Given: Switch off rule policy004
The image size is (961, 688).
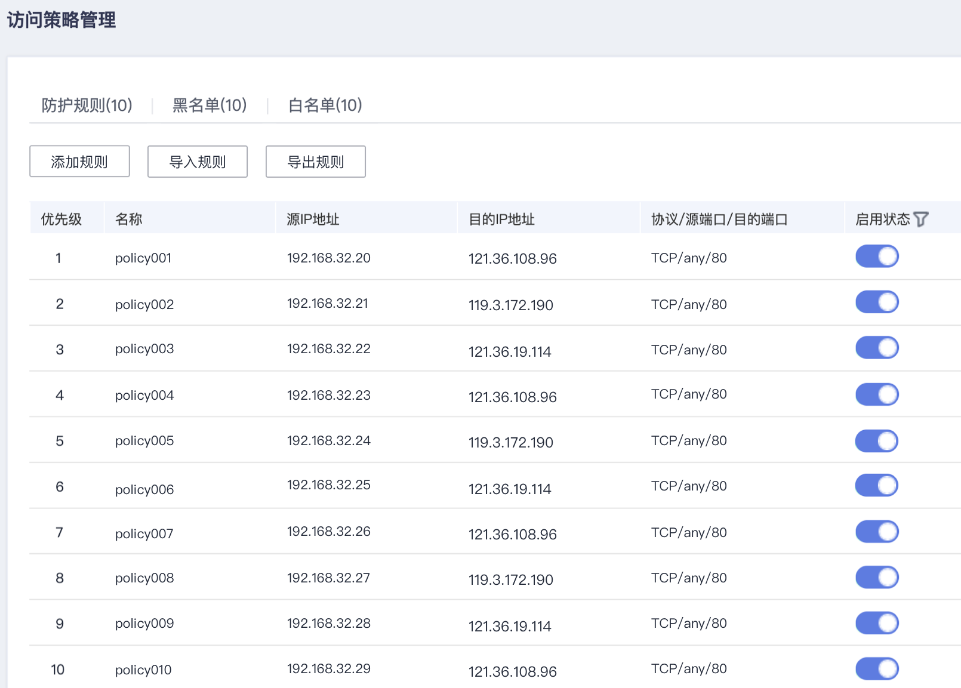Looking at the screenshot, I should [877, 394].
